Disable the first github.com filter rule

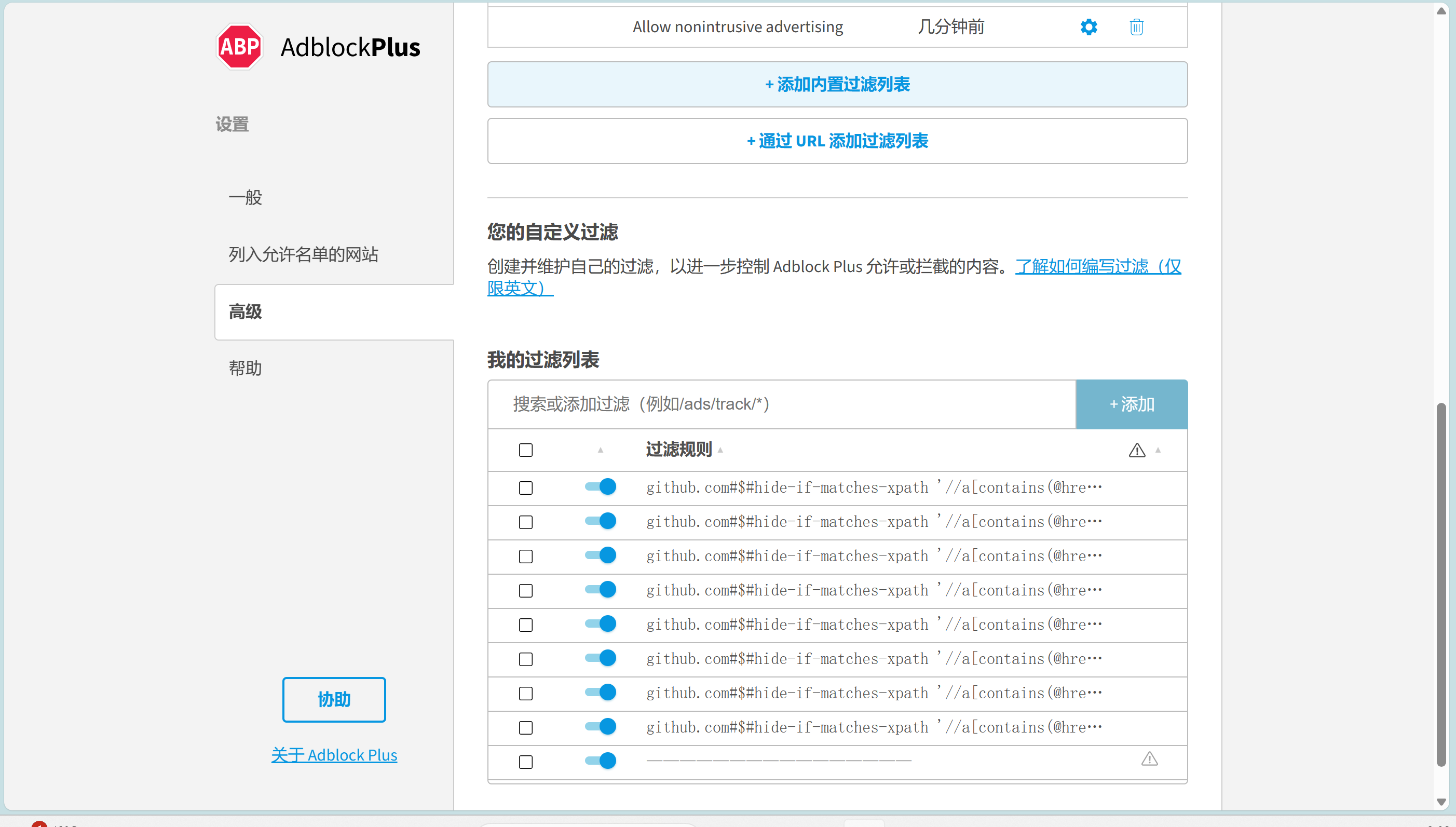pyautogui.click(x=600, y=487)
